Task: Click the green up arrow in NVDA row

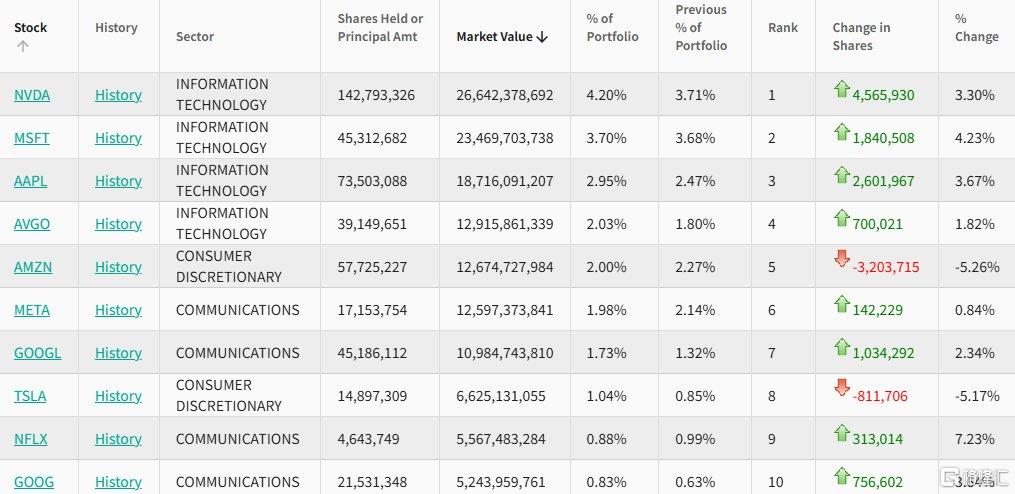Action: point(841,90)
